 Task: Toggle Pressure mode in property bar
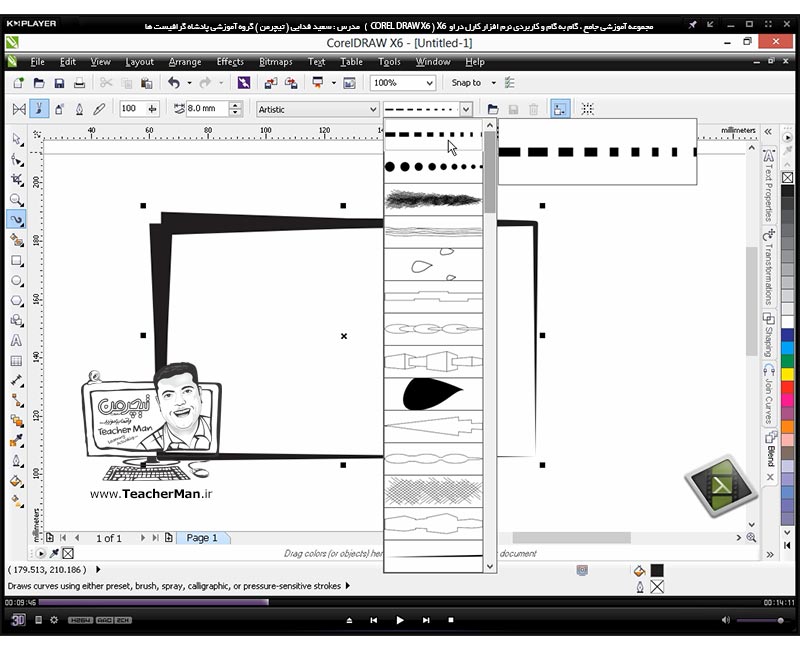(99, 109)
